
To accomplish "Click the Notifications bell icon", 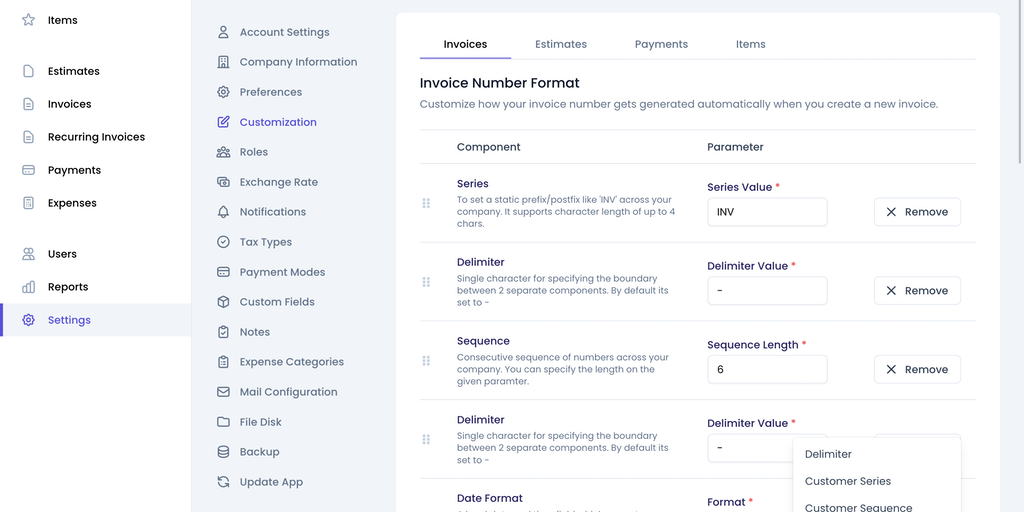I will coord(223,212).
